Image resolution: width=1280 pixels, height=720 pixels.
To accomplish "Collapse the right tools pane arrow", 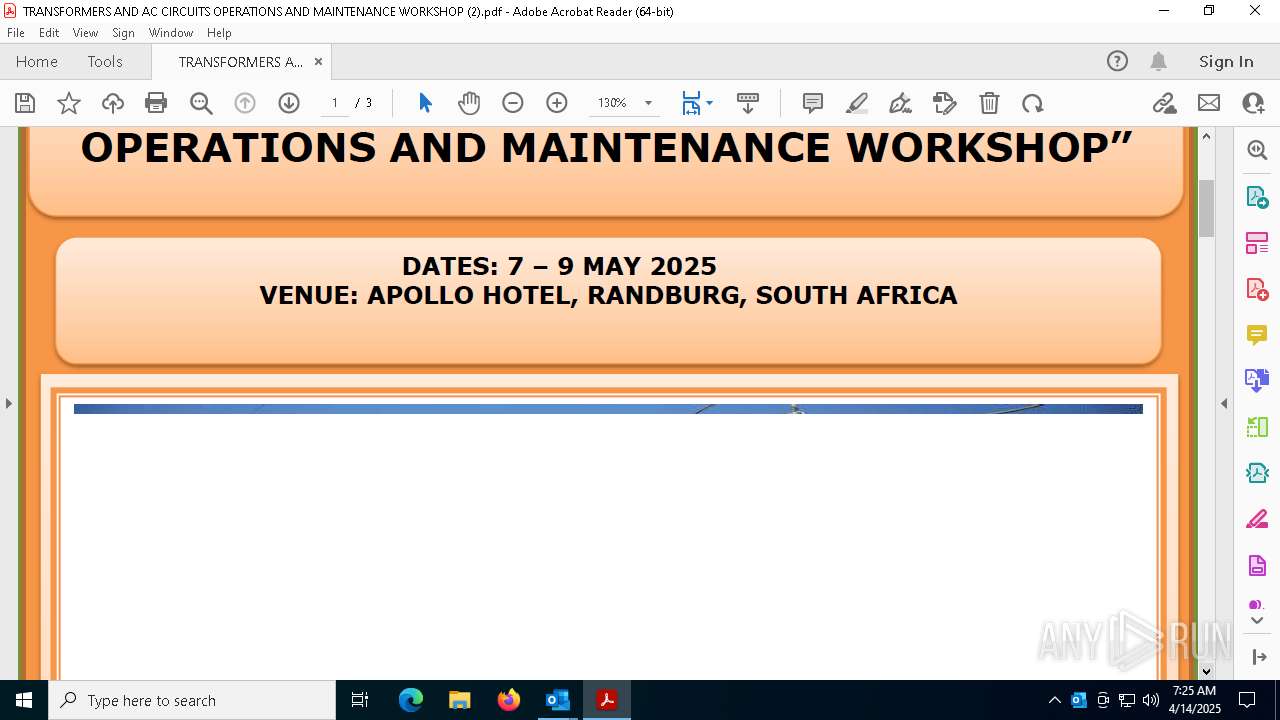I will point(1224,403).
